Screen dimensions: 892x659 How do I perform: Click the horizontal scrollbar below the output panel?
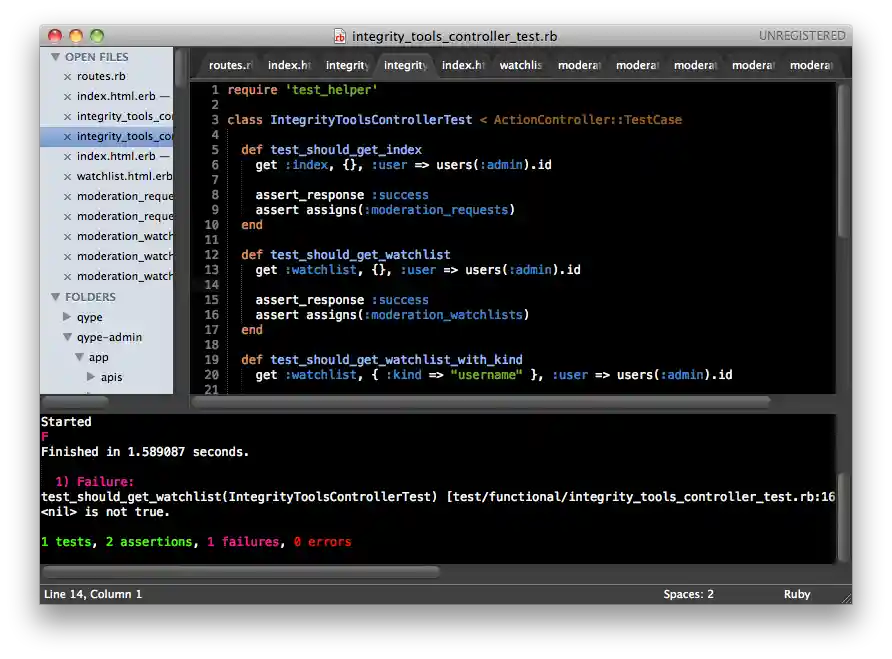tap(240, 572)
